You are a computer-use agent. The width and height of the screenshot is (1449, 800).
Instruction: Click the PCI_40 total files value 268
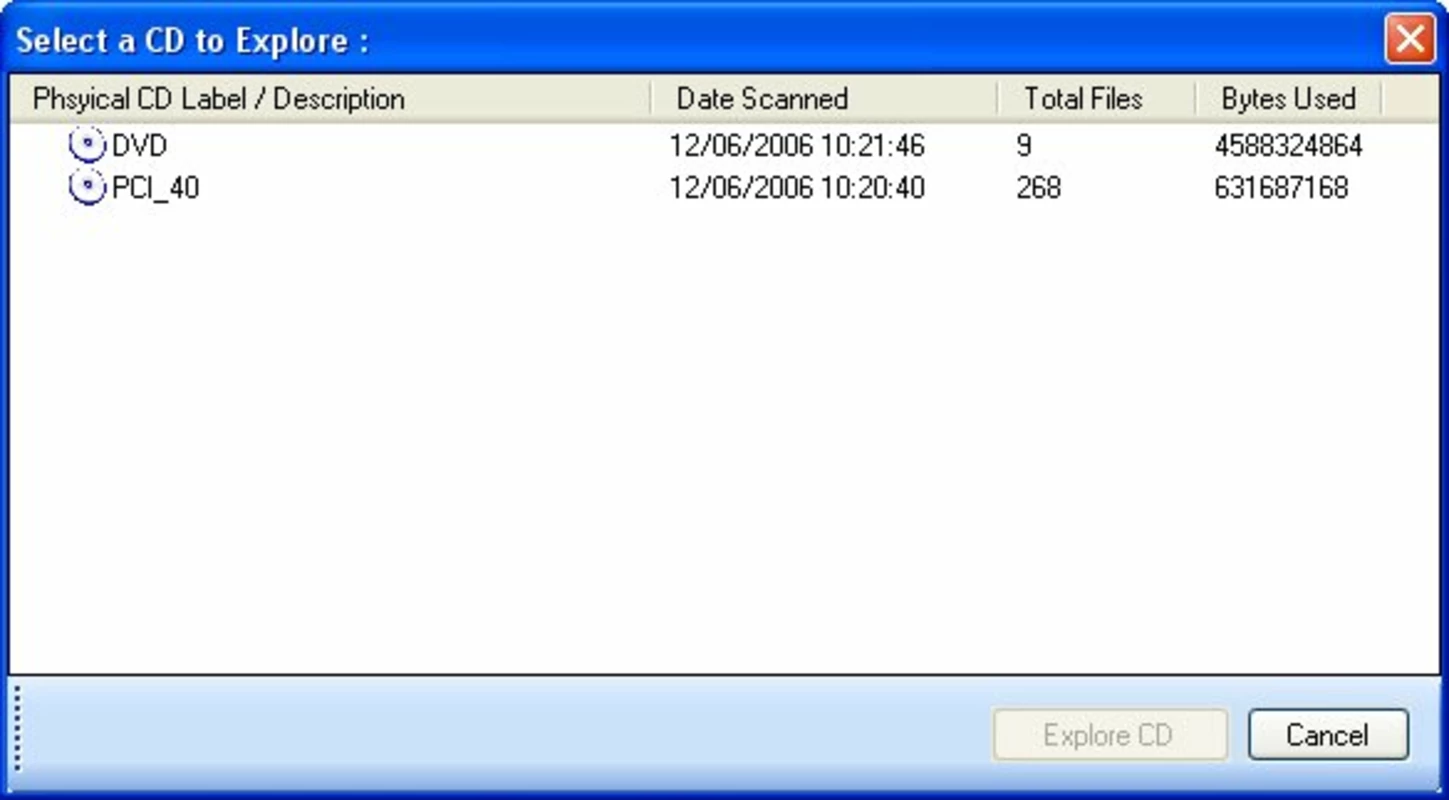click(1038, 187)
